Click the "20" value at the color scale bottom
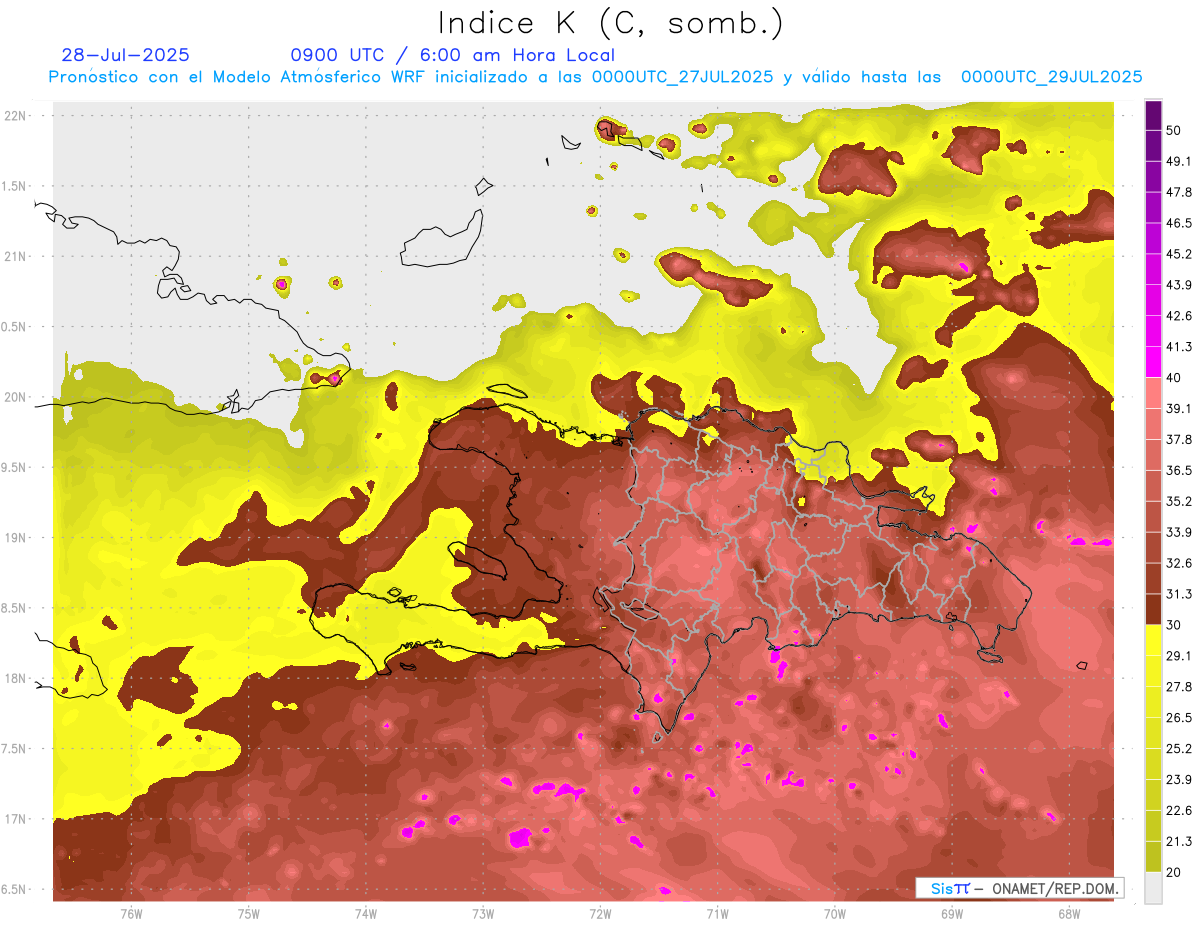 (1174, 872)
